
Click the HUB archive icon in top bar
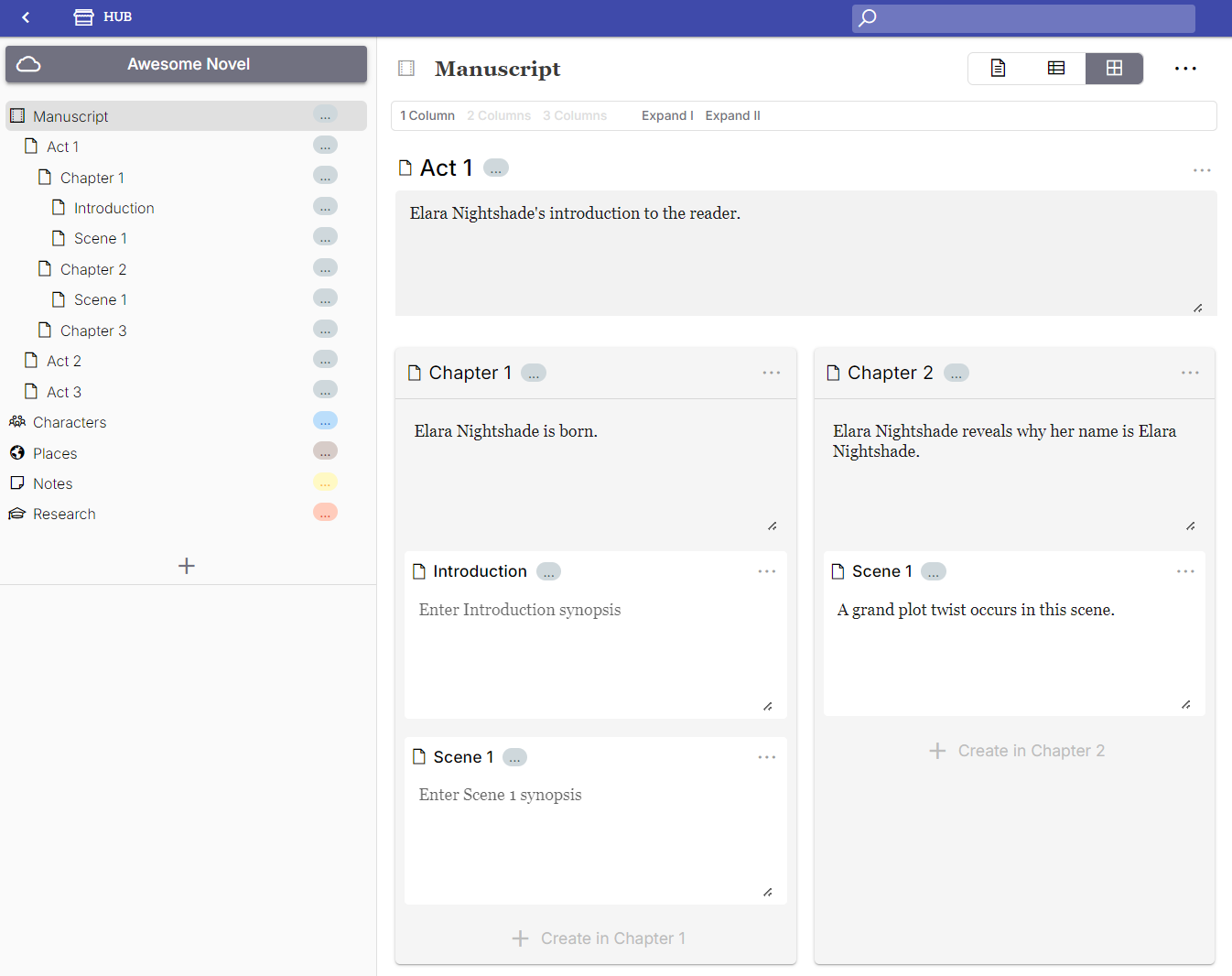point(82,16)
